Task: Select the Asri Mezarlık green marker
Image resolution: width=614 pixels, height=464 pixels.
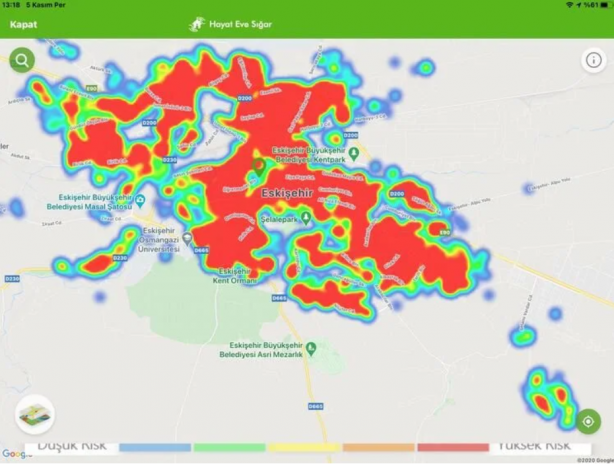Action: (x=311, y=348)
